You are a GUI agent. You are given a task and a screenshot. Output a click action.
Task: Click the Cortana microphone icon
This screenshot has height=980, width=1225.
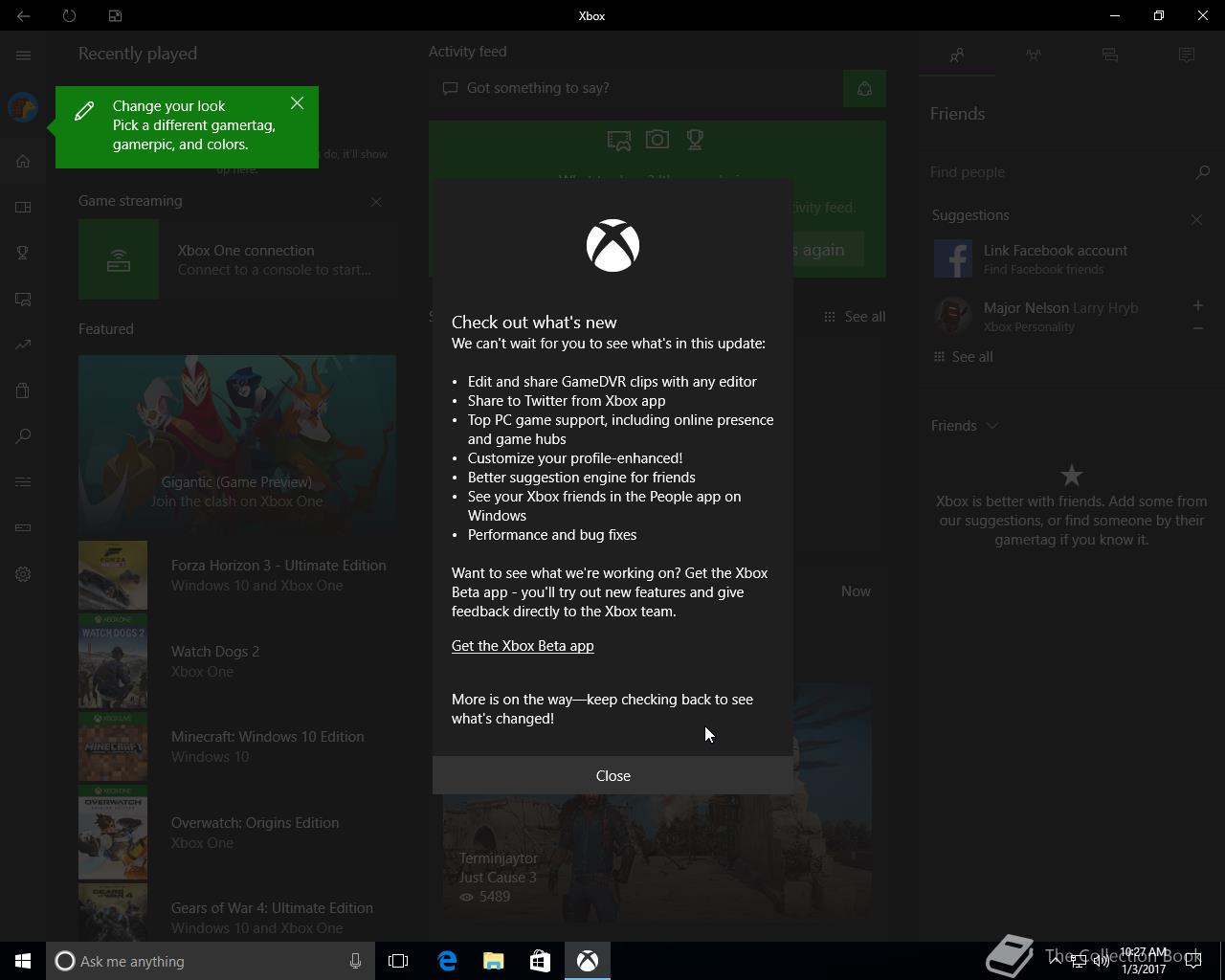[355, 961]
